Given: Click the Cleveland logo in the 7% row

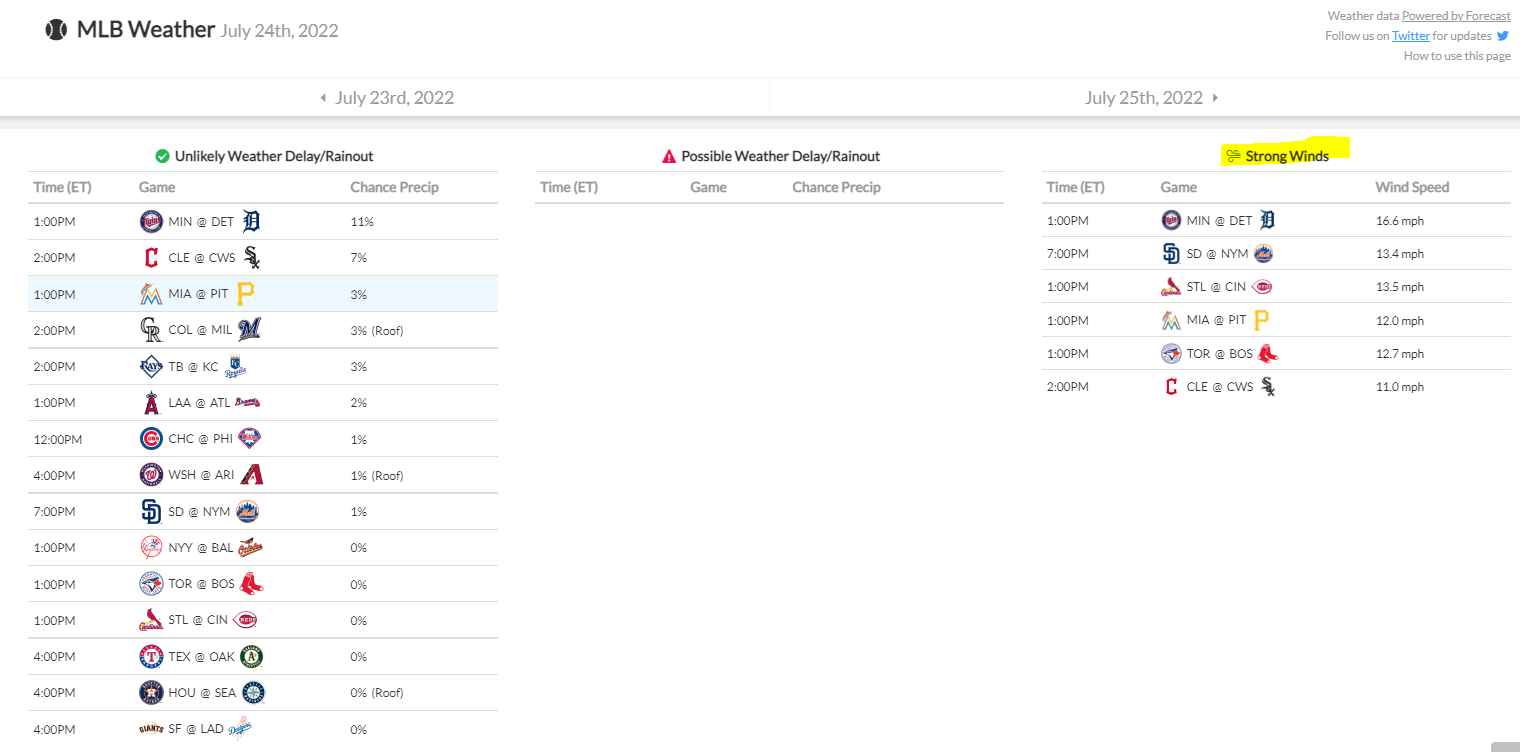Looking at the screenshot, I should [x=151, y=258].
